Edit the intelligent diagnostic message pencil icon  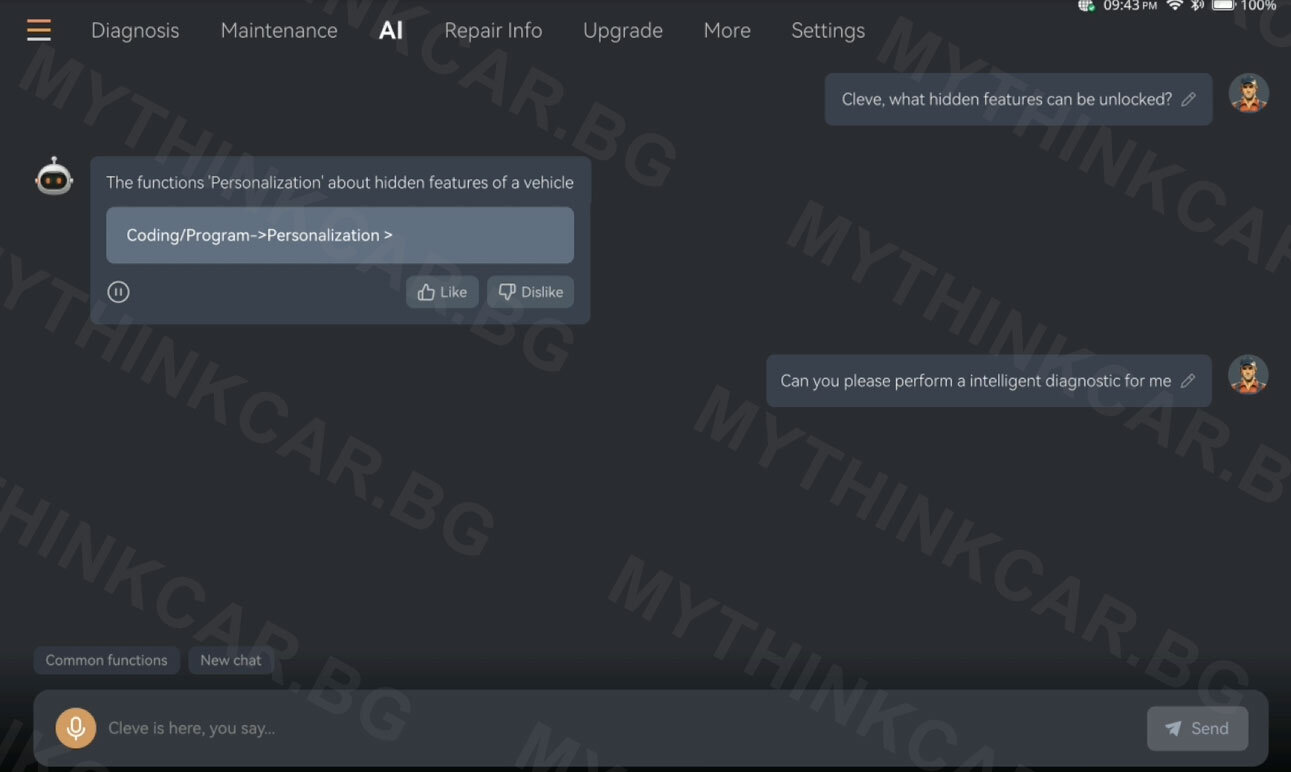pyautogui.click(x=1188, y=380)
